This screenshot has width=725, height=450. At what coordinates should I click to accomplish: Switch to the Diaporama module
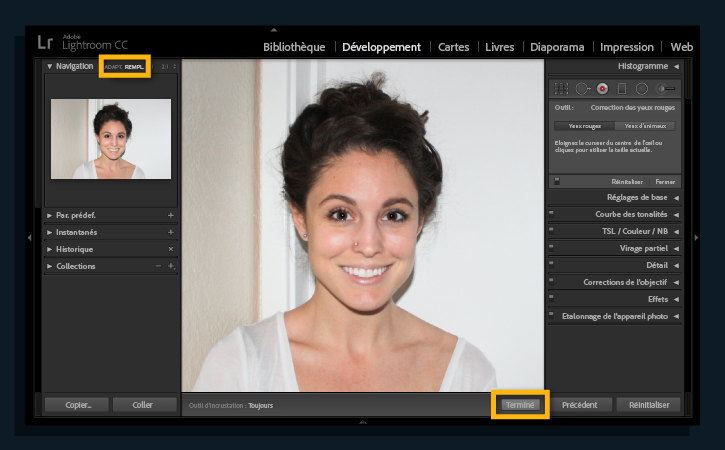pos(557,47)
